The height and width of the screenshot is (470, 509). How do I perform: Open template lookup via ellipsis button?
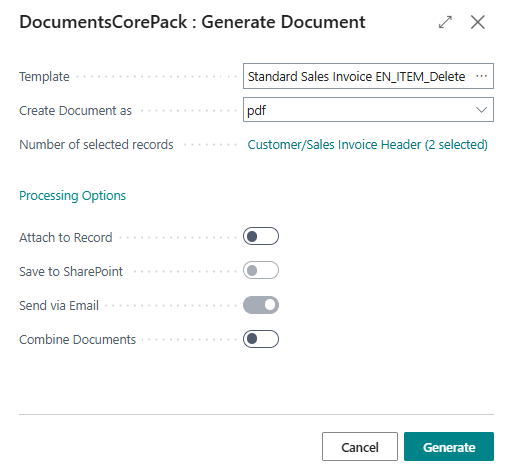point(481,76)
